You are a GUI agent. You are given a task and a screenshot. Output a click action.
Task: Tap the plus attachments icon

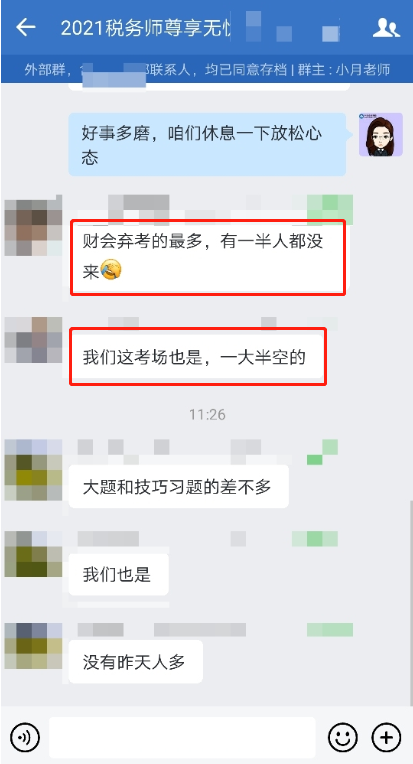click(386, 738)
